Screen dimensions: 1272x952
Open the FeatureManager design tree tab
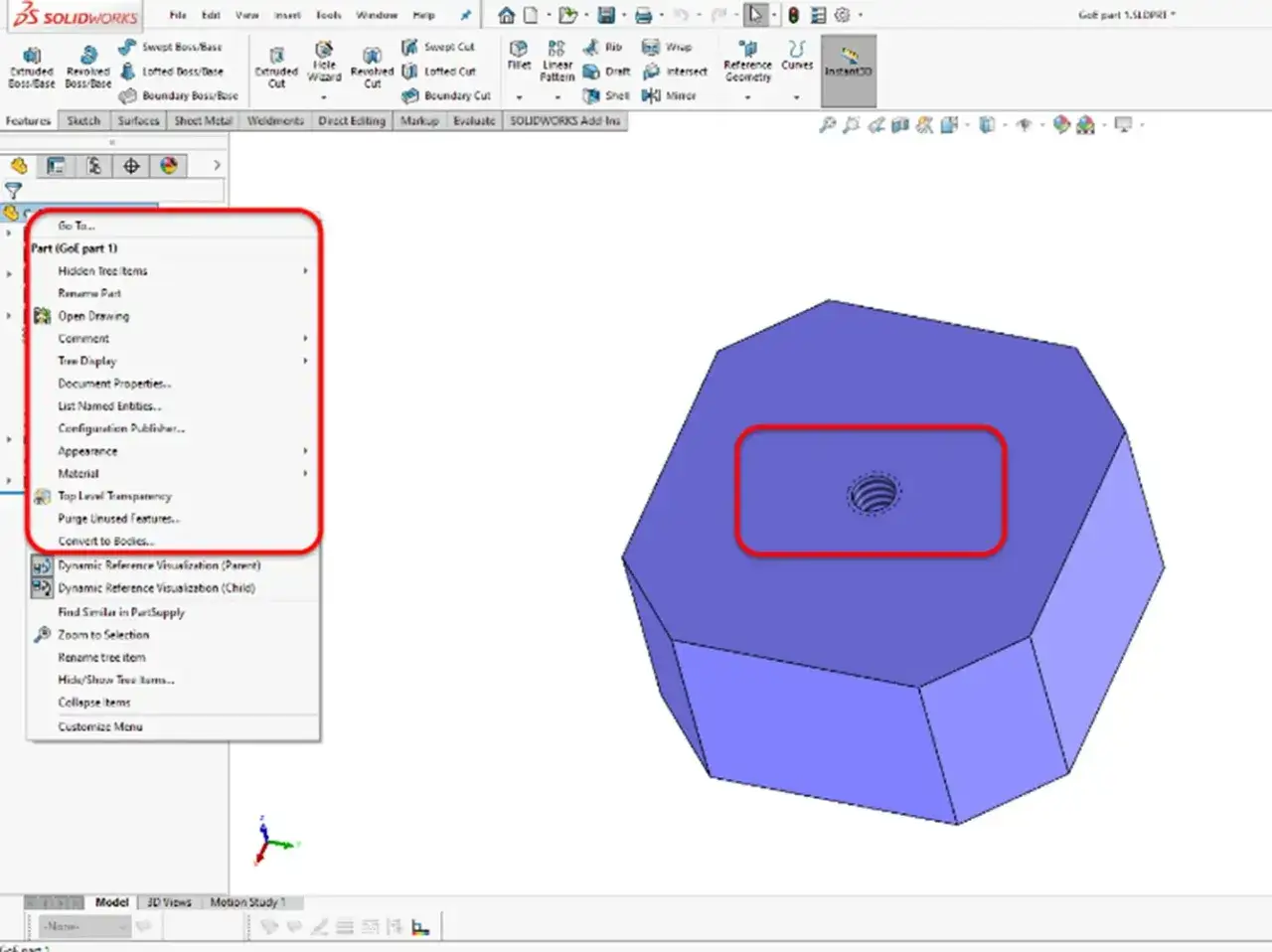pos(19,166)
